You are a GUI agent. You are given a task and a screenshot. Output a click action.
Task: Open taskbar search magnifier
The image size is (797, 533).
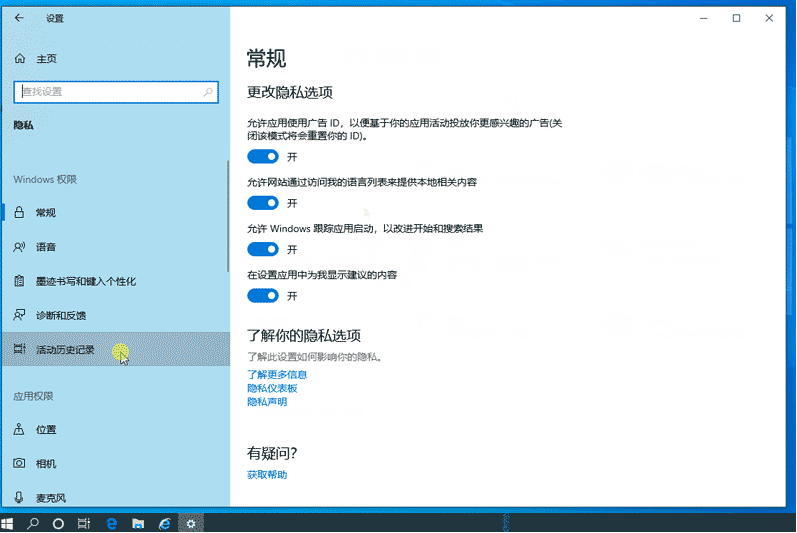(x=33, y=523)
